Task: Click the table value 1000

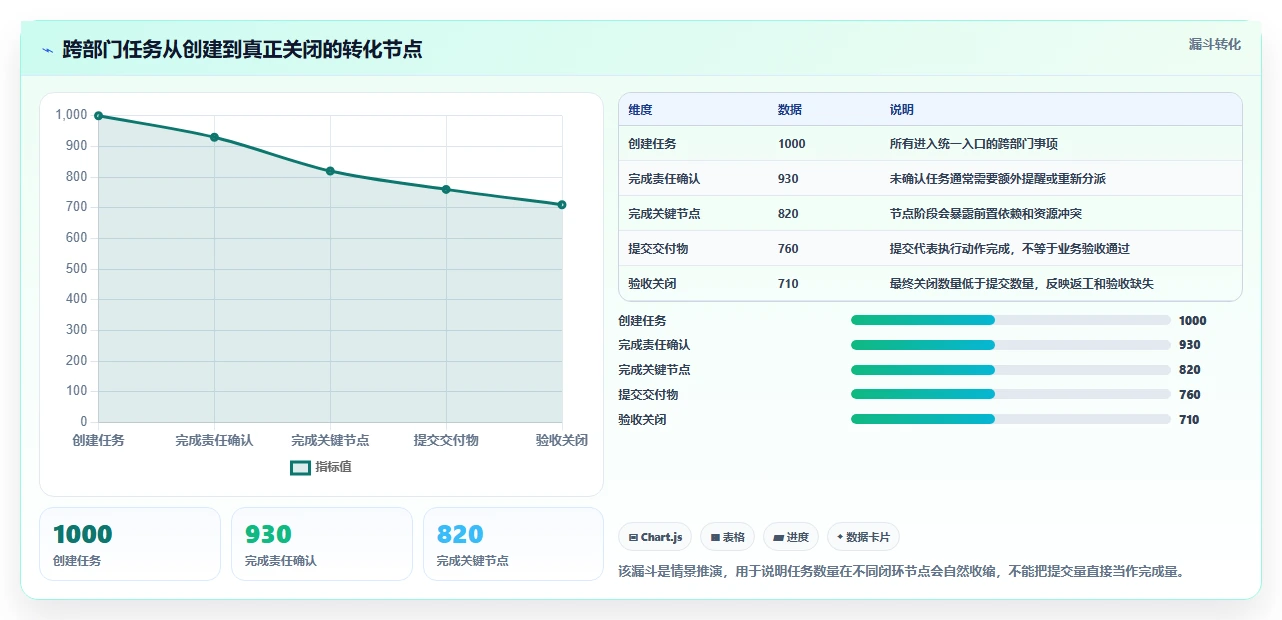Action: coord(791,144)
